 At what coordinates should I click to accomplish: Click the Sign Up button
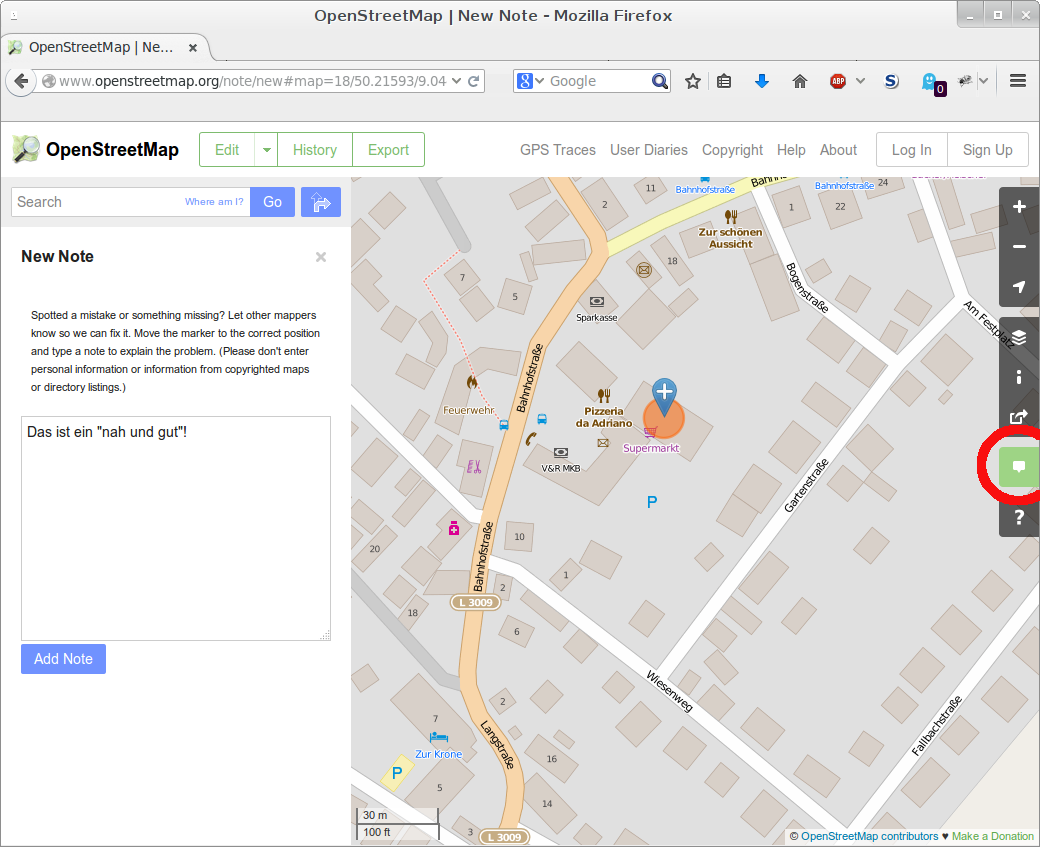coord(988,150)
